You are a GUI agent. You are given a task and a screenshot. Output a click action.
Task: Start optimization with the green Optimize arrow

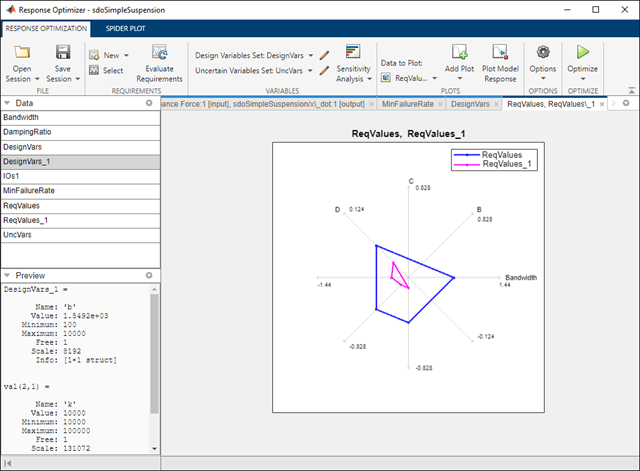[582, 52]
